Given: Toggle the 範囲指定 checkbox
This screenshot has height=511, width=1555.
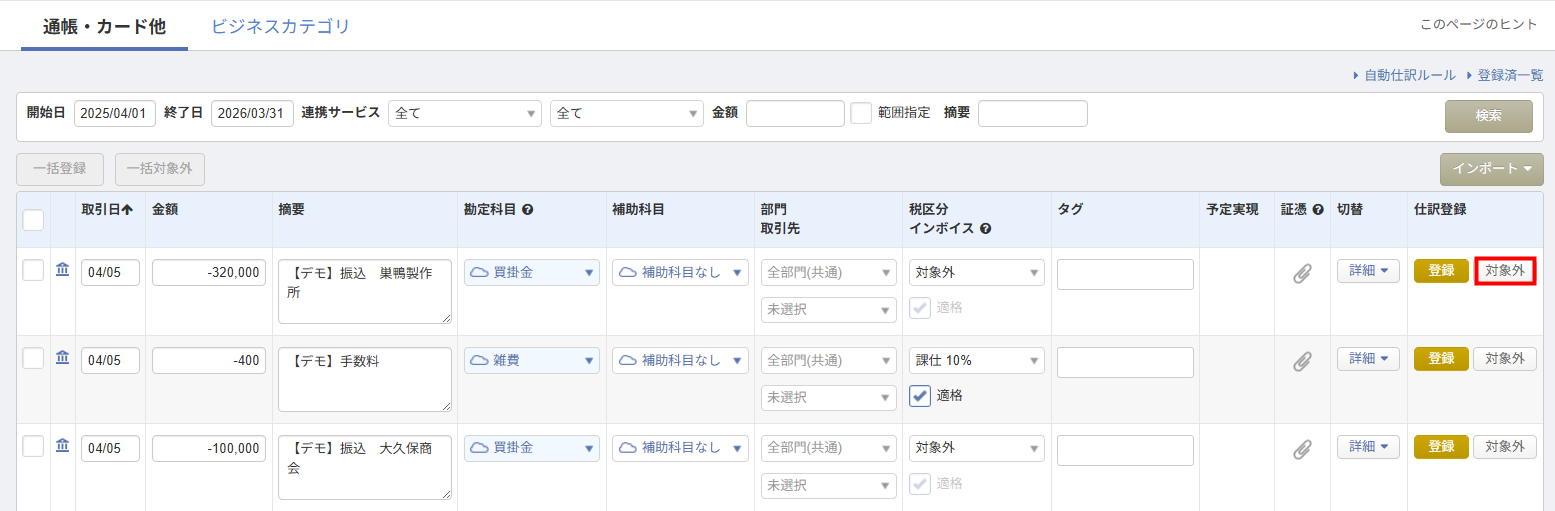Looking at the screenshot, I should click(x=861, y=113).
